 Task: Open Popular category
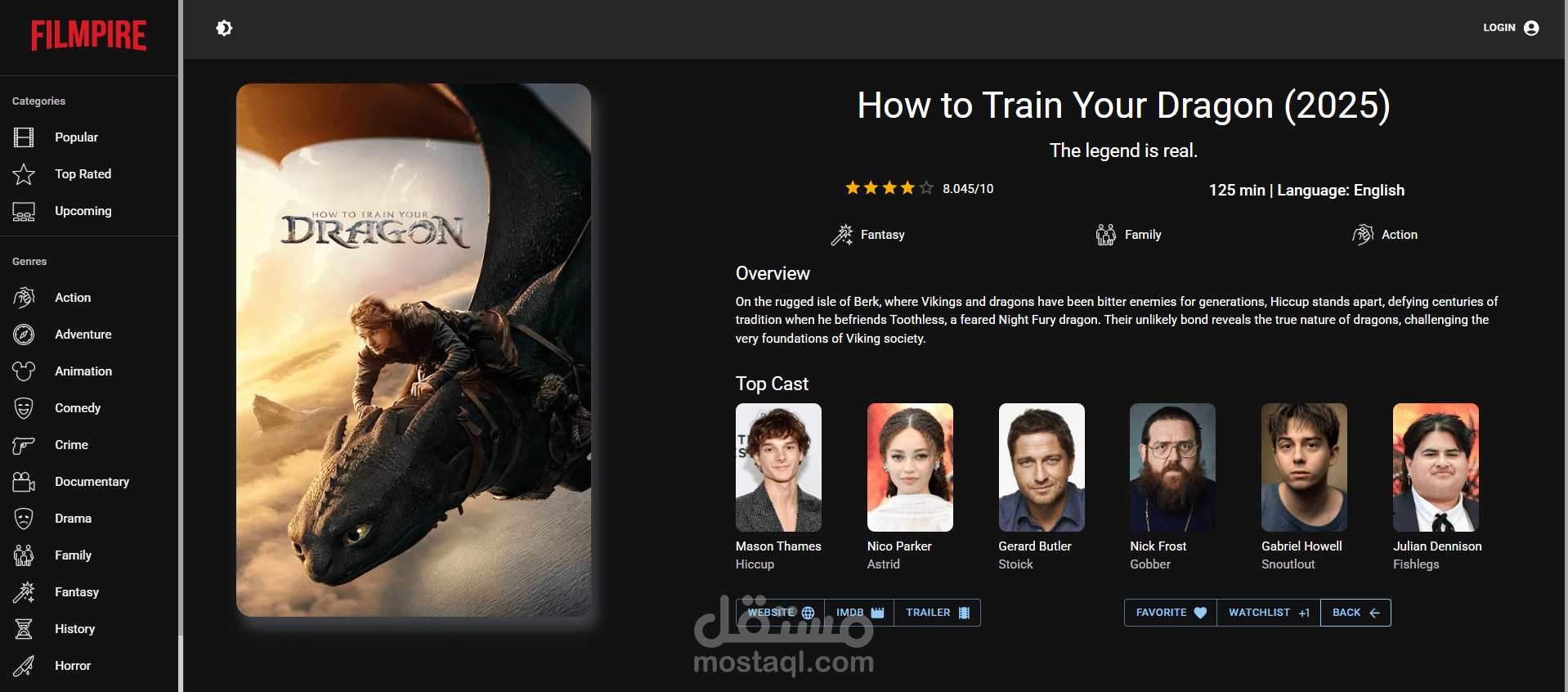tap(89, 137)
